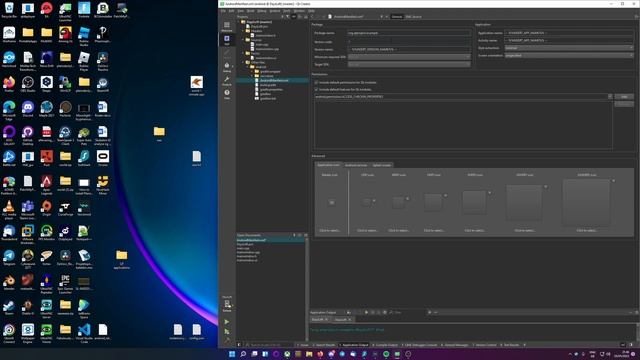The width and height of the screenshot is (640, 360).
Task: Open Style extraction dropdown
Action: point(569,48)
